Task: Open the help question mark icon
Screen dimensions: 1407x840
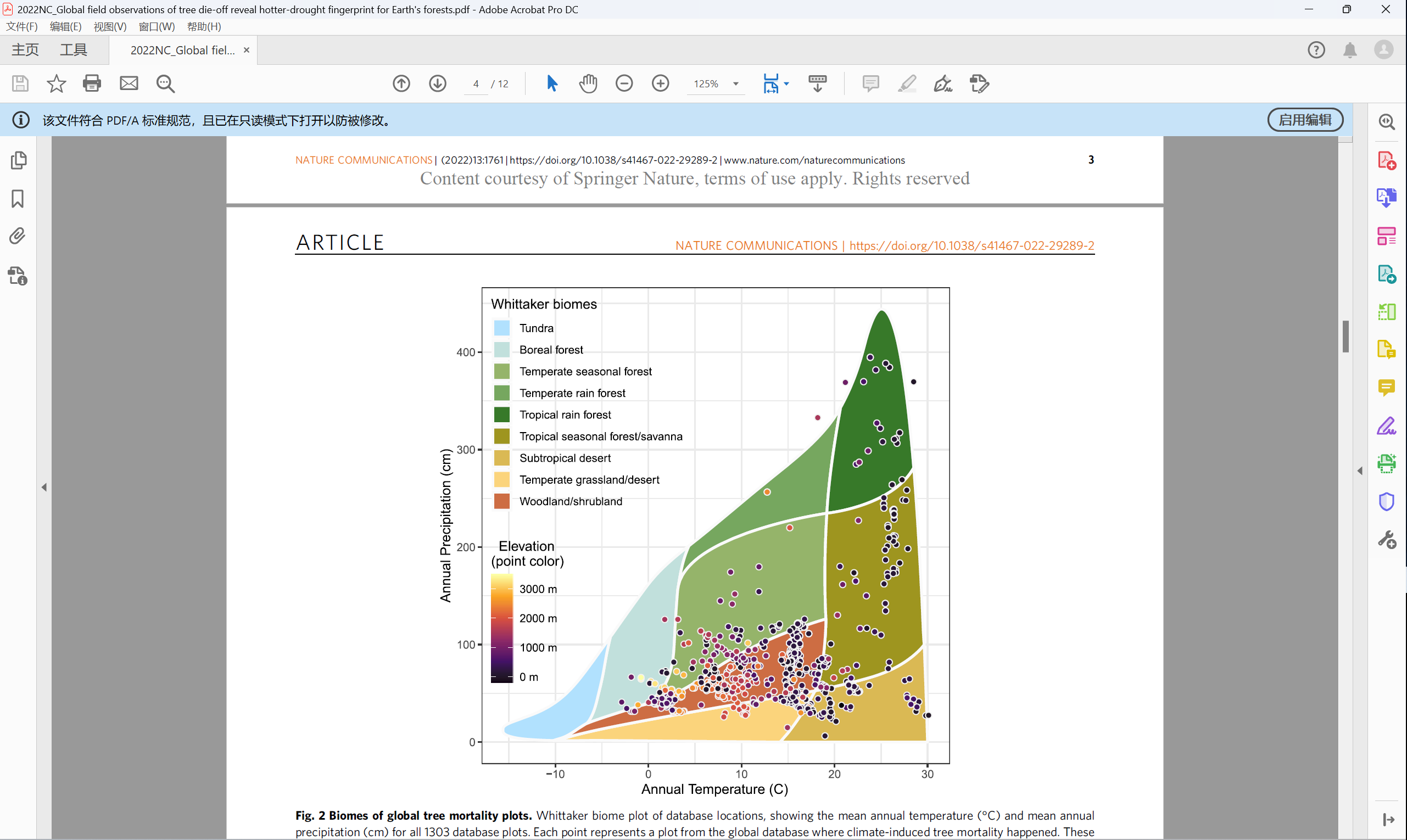Action: click(1316, 51)
